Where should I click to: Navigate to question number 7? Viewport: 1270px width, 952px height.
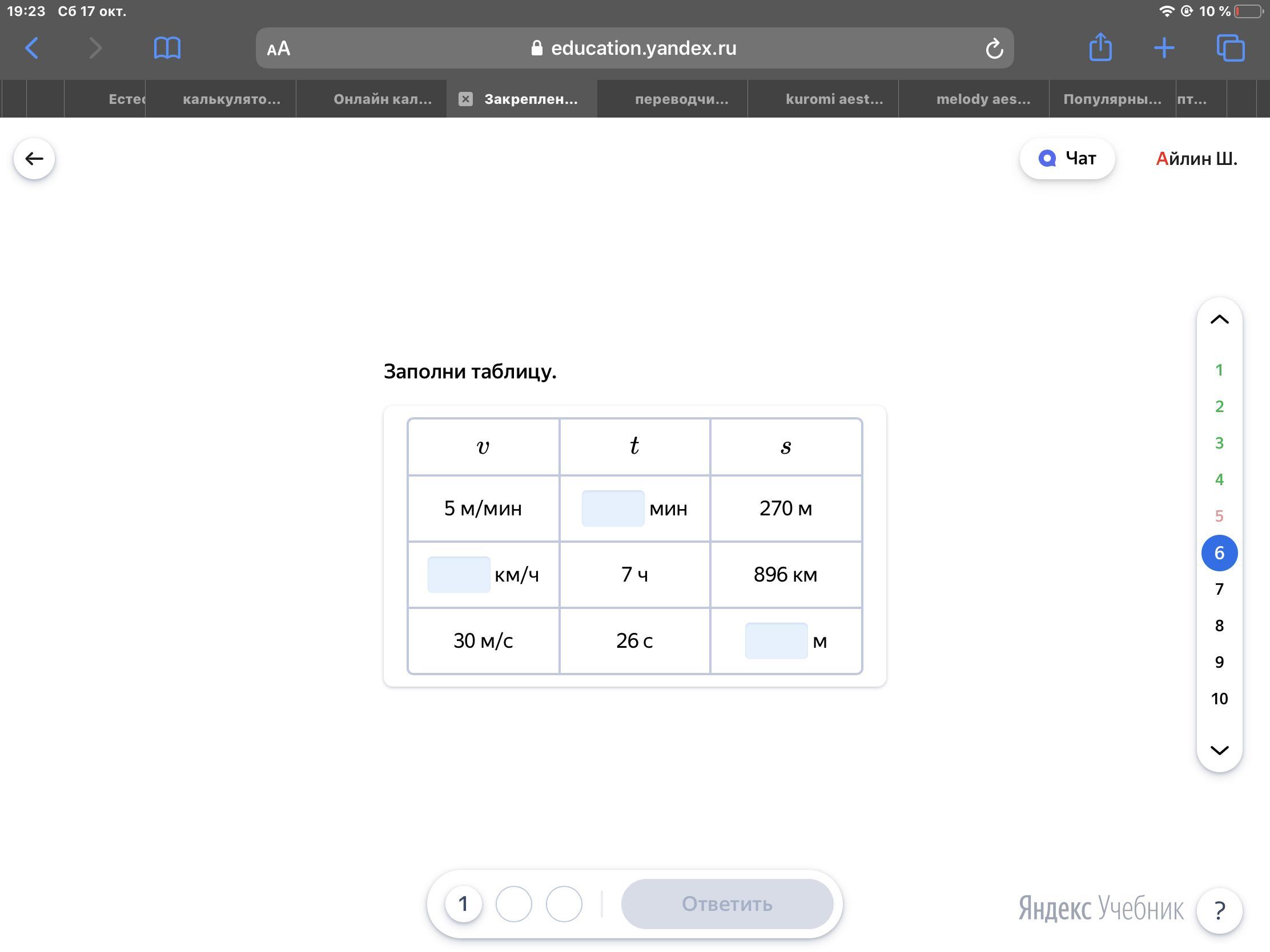(x=1219, y=589)
